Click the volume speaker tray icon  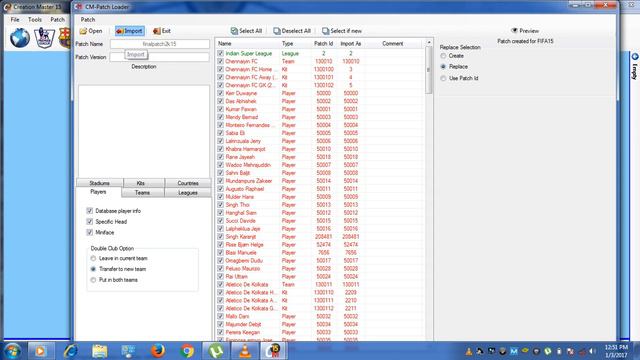pyautogui.click(x=593, y=351)
